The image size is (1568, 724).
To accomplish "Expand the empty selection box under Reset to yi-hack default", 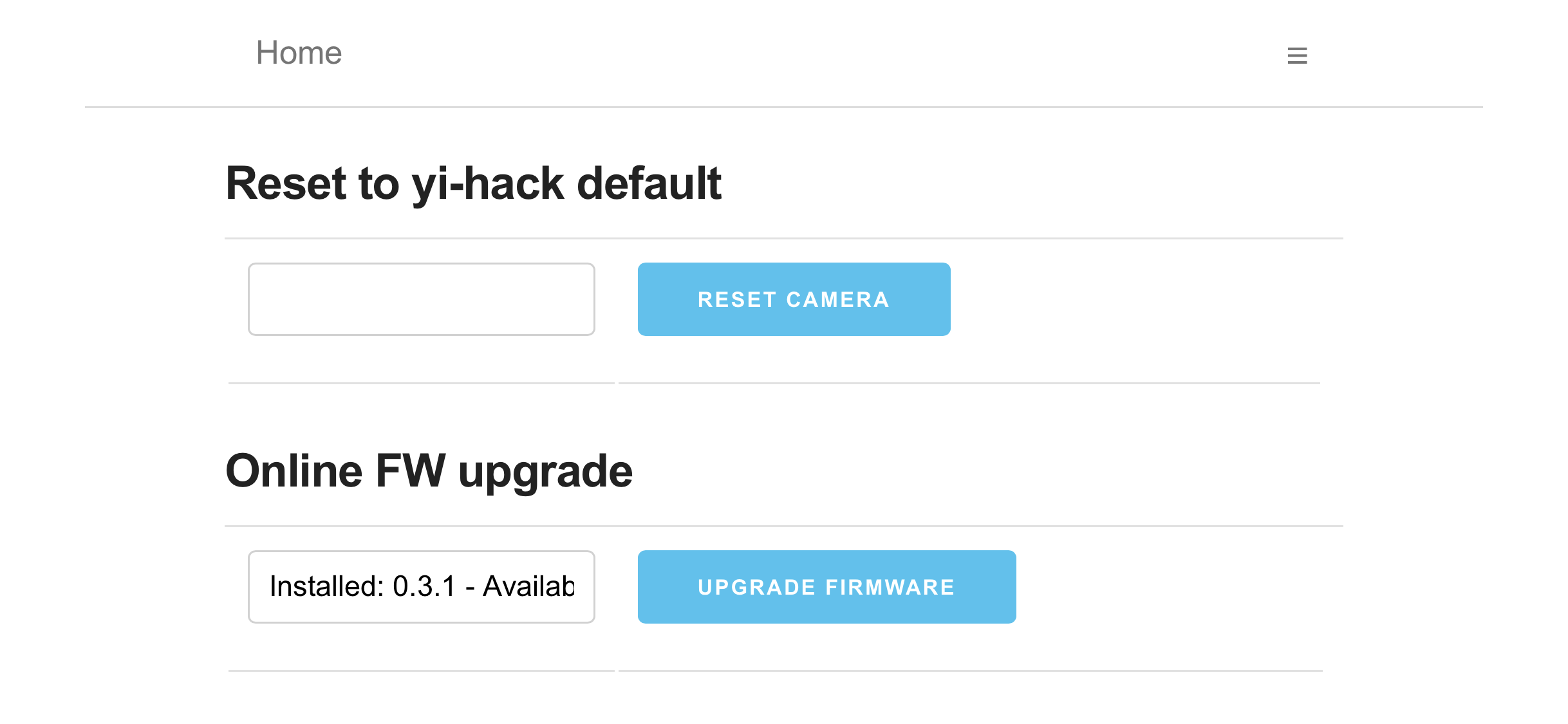I will tap(422, 299).
